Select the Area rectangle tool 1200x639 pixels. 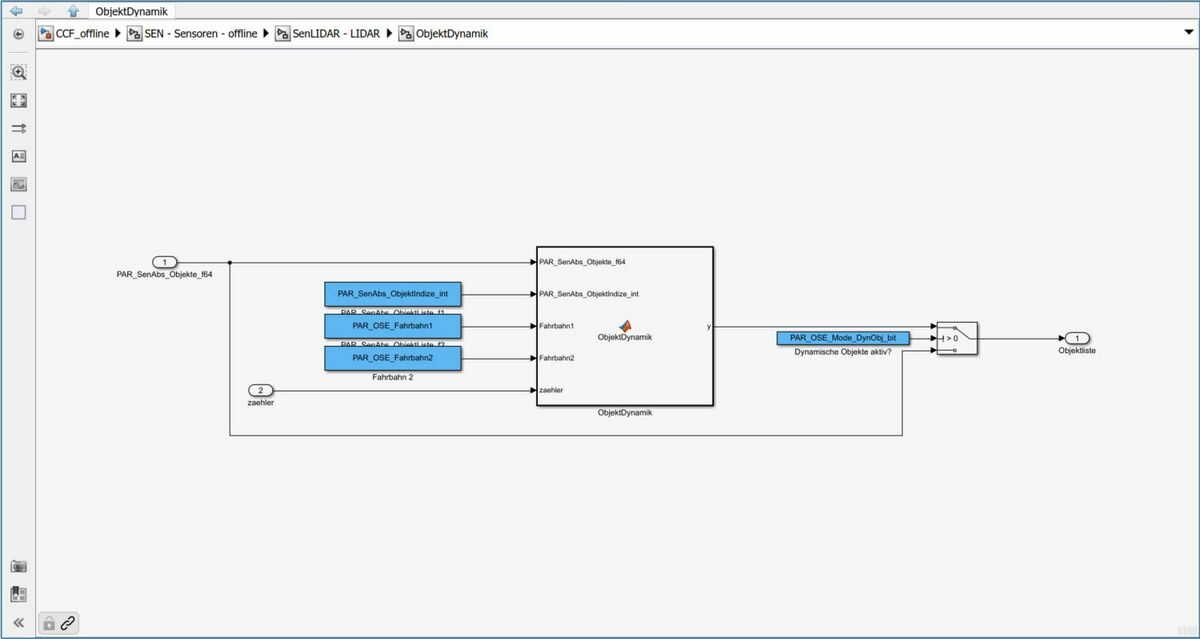click(x=18, y=213)
